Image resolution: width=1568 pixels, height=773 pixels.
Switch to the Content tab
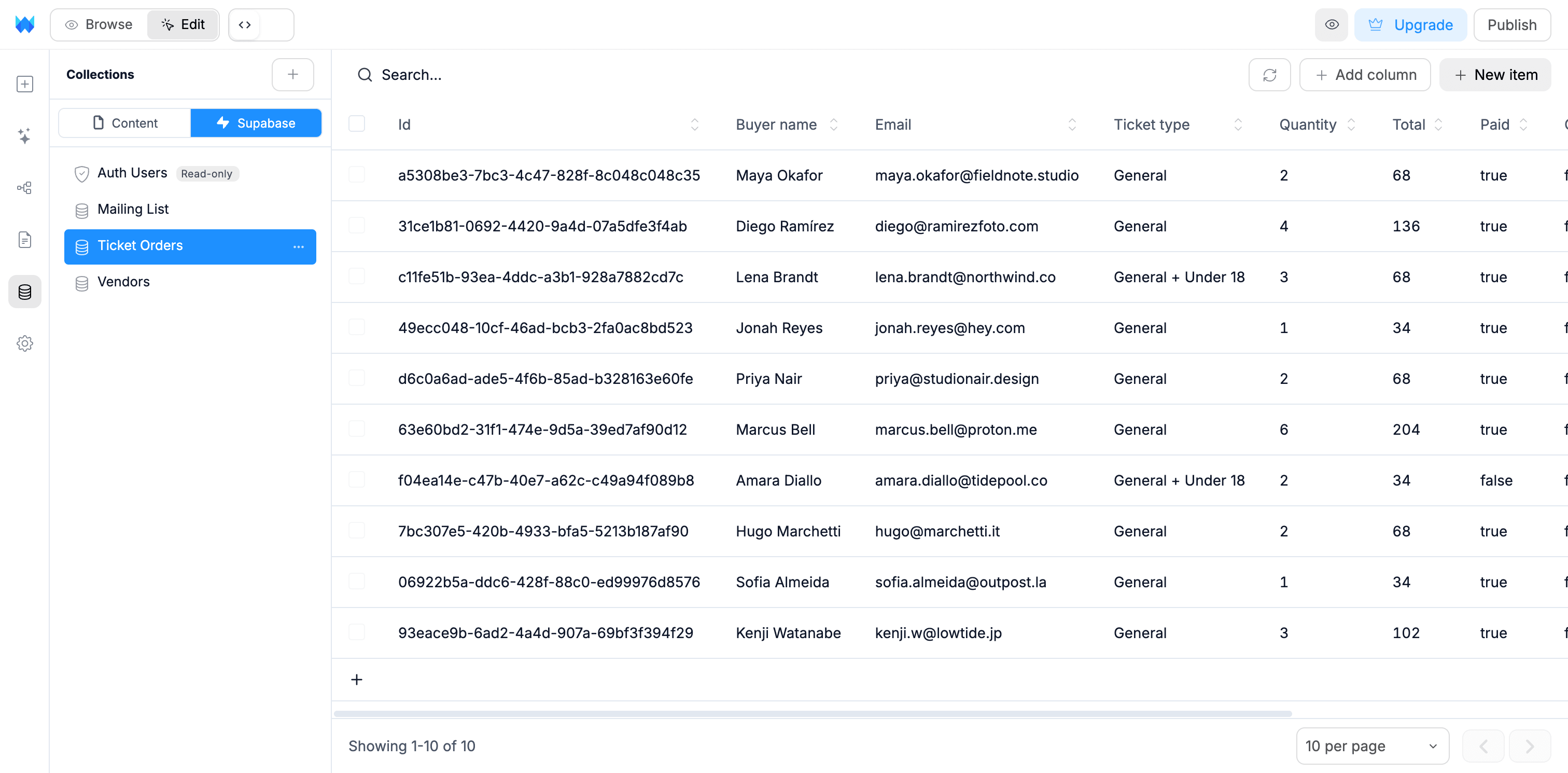coord(125,123)
